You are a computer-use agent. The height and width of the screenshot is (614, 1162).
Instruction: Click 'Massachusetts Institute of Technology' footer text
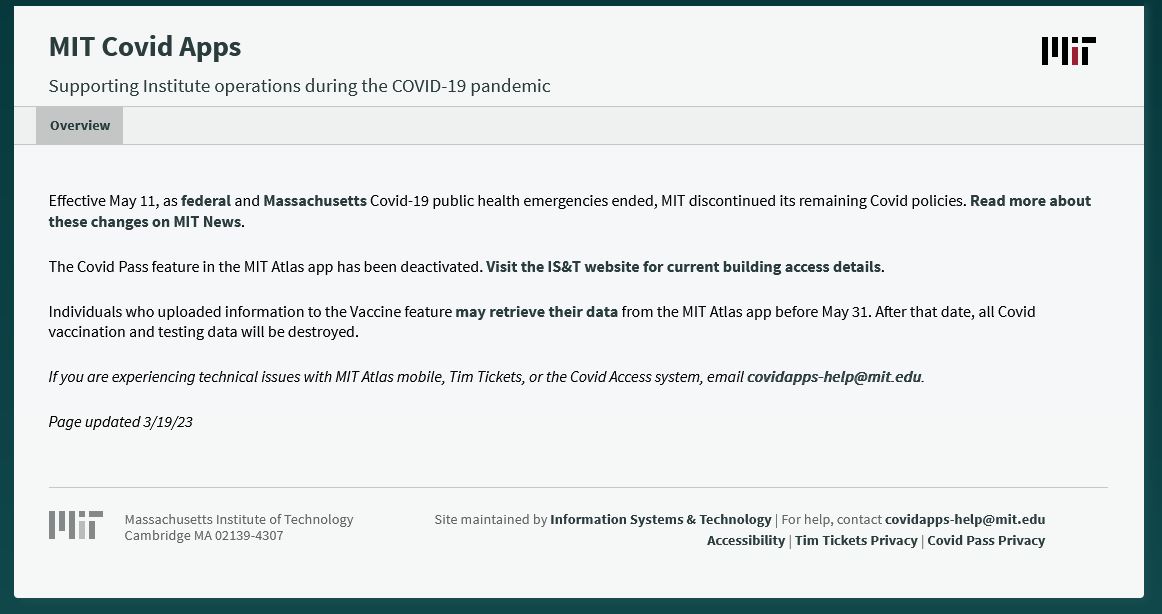239,519
